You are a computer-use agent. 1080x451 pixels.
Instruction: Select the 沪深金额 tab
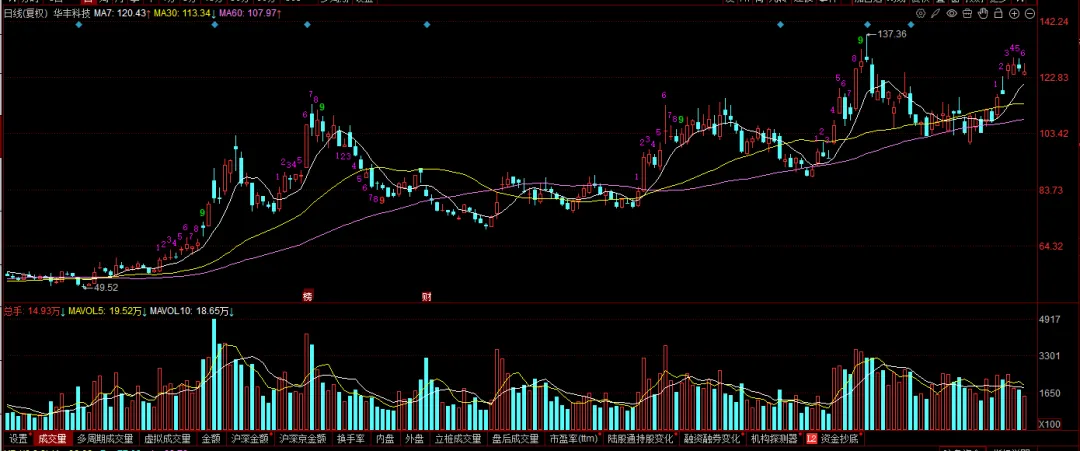(250, 439)
